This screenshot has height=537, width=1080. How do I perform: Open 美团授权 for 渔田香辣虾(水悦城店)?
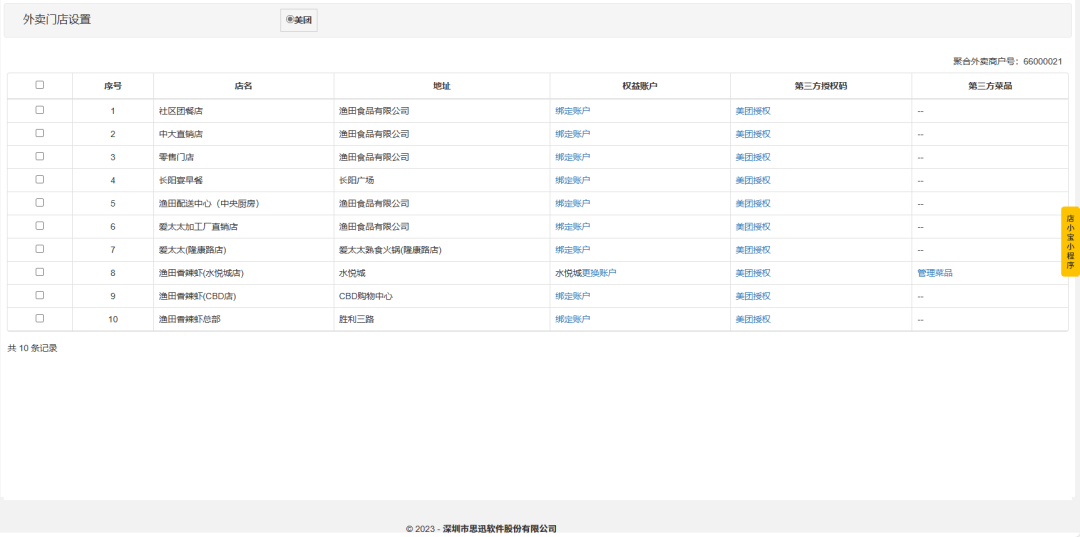pos(753,273)
